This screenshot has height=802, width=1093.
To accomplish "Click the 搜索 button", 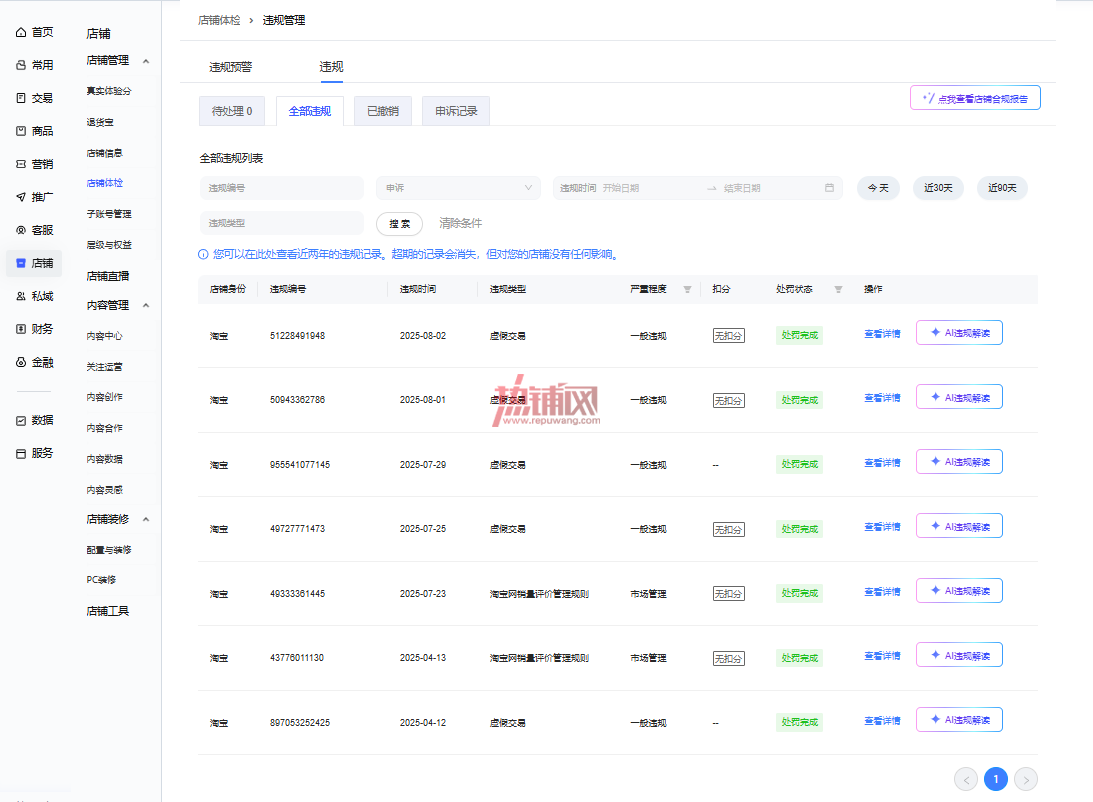I will (399, 224).
